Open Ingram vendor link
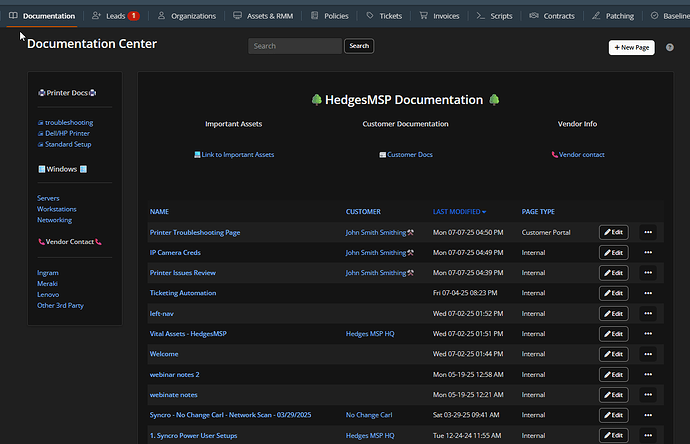The height and width of the screenshot is (444, 690). click(48, 273)
